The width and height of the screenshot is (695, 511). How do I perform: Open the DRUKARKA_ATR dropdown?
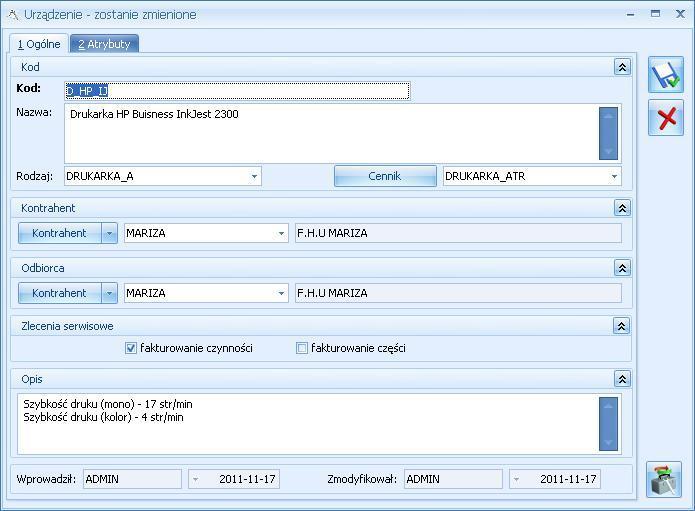pyautogui.click(x=614, y=176)
